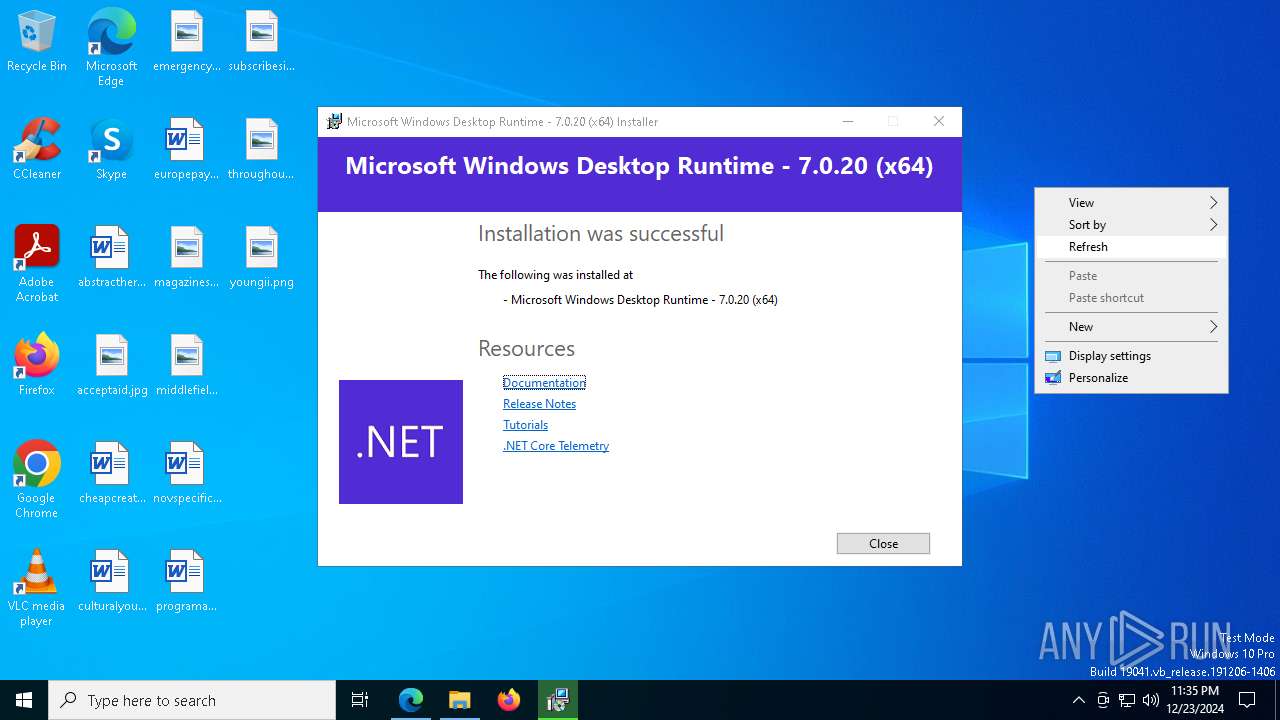Click the grayed Paste shortcut entry

pos(1131,297)
